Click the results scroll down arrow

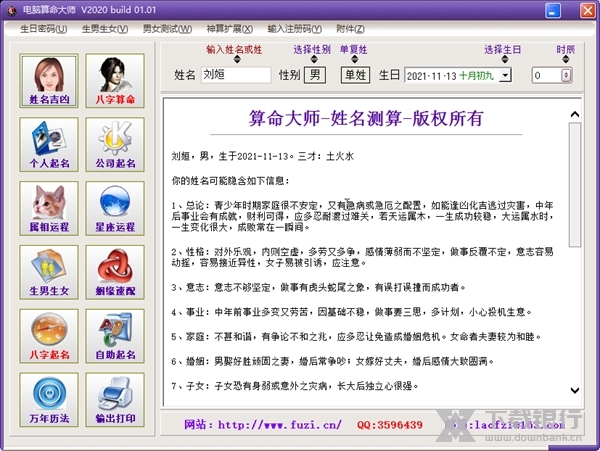point(574,390)
